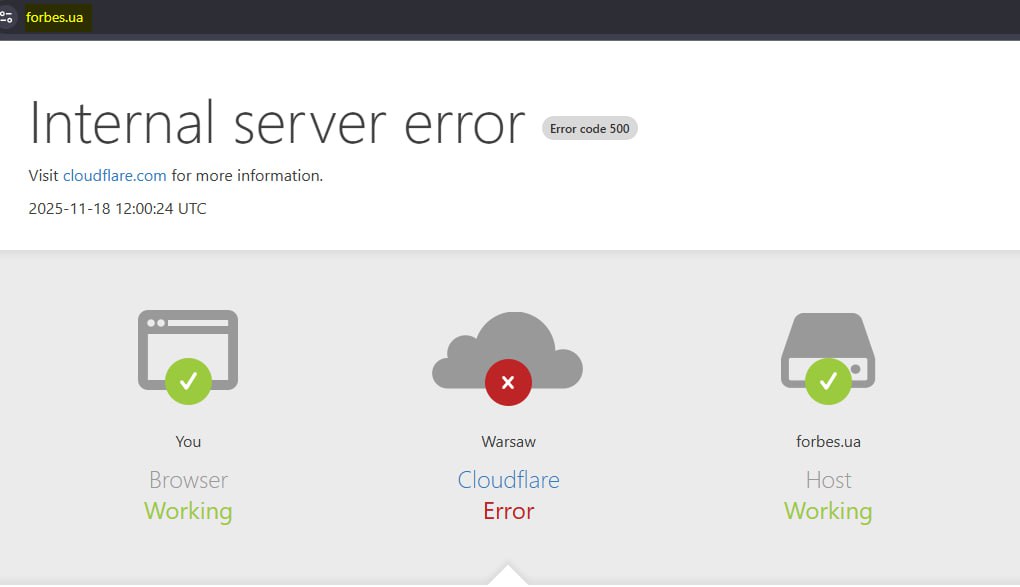Click the red X error badge on cloud
This screenshot has width=1020, height=587.
(x=508, y=382)
